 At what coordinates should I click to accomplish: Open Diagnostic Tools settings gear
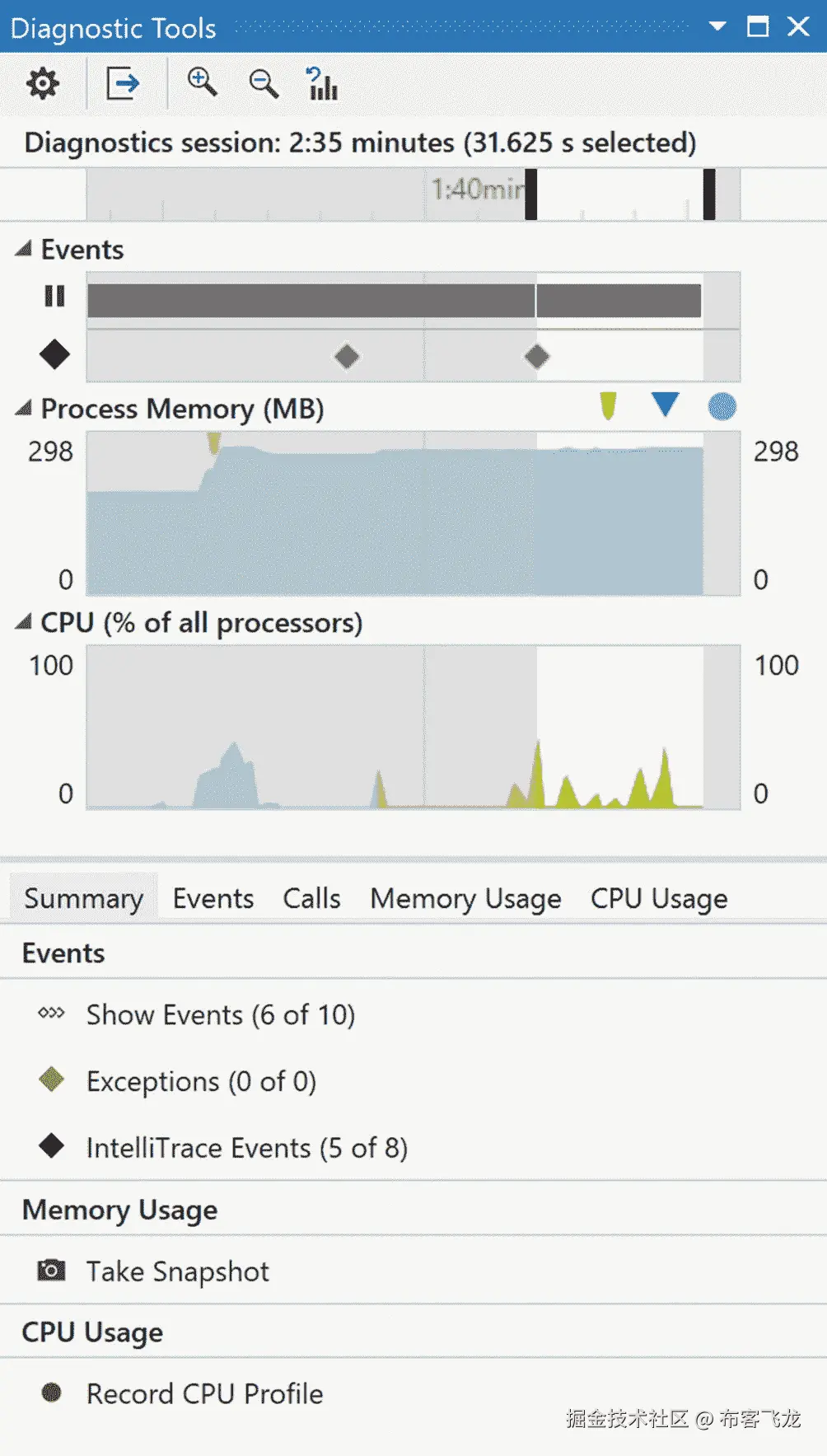pos(43,83)
